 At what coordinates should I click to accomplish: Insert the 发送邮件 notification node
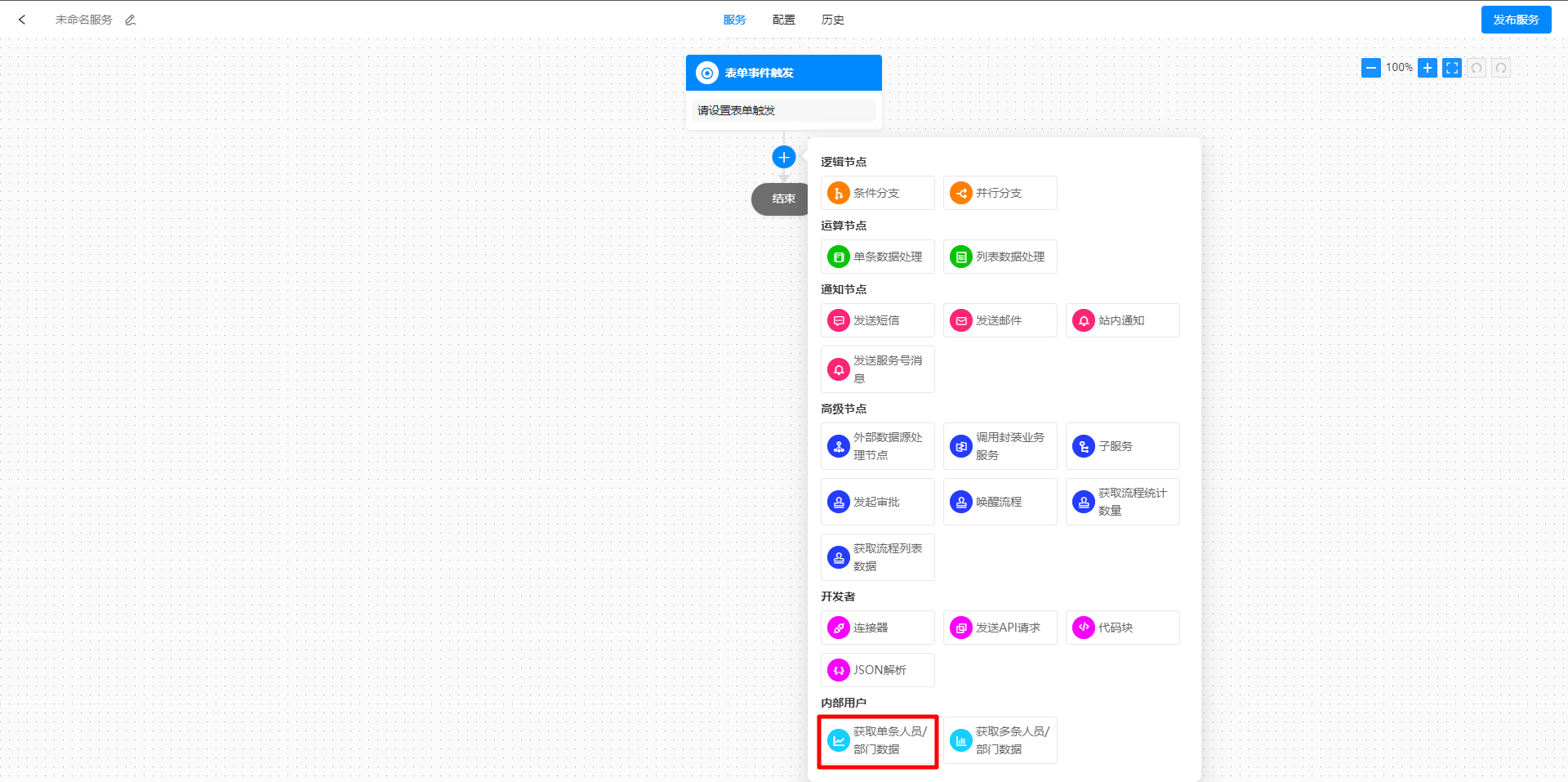pyautogui.click(x=1000, y=320)
